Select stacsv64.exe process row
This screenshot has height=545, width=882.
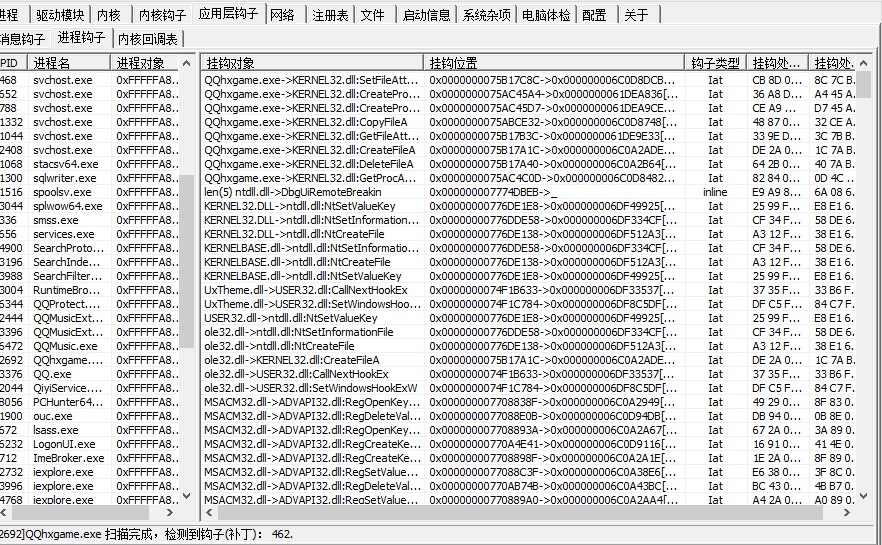click(x=89, y=164)
